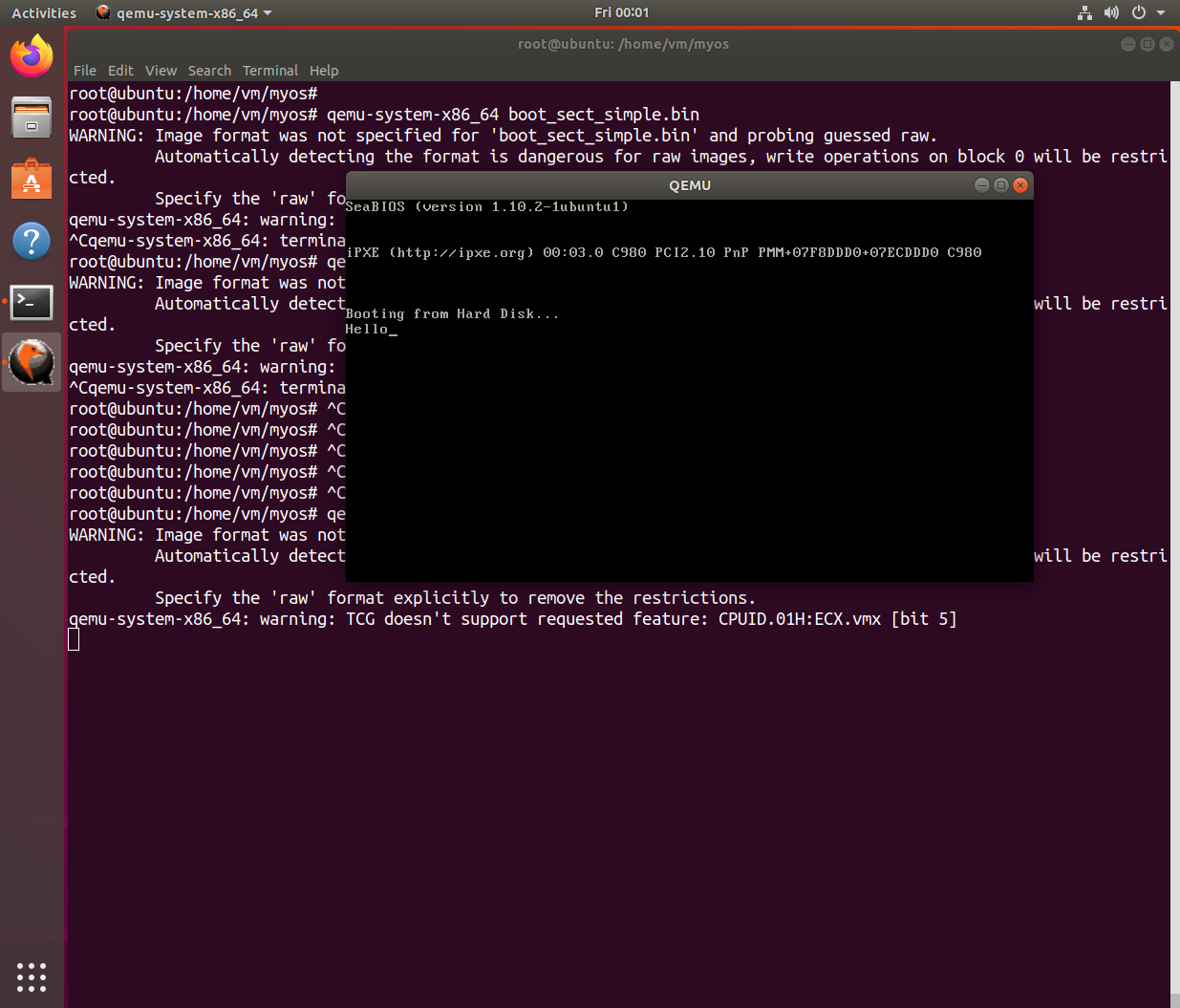Open the terminal View menu
Viewport: 1180px width, 1008px height.
[x=161, y=71]
